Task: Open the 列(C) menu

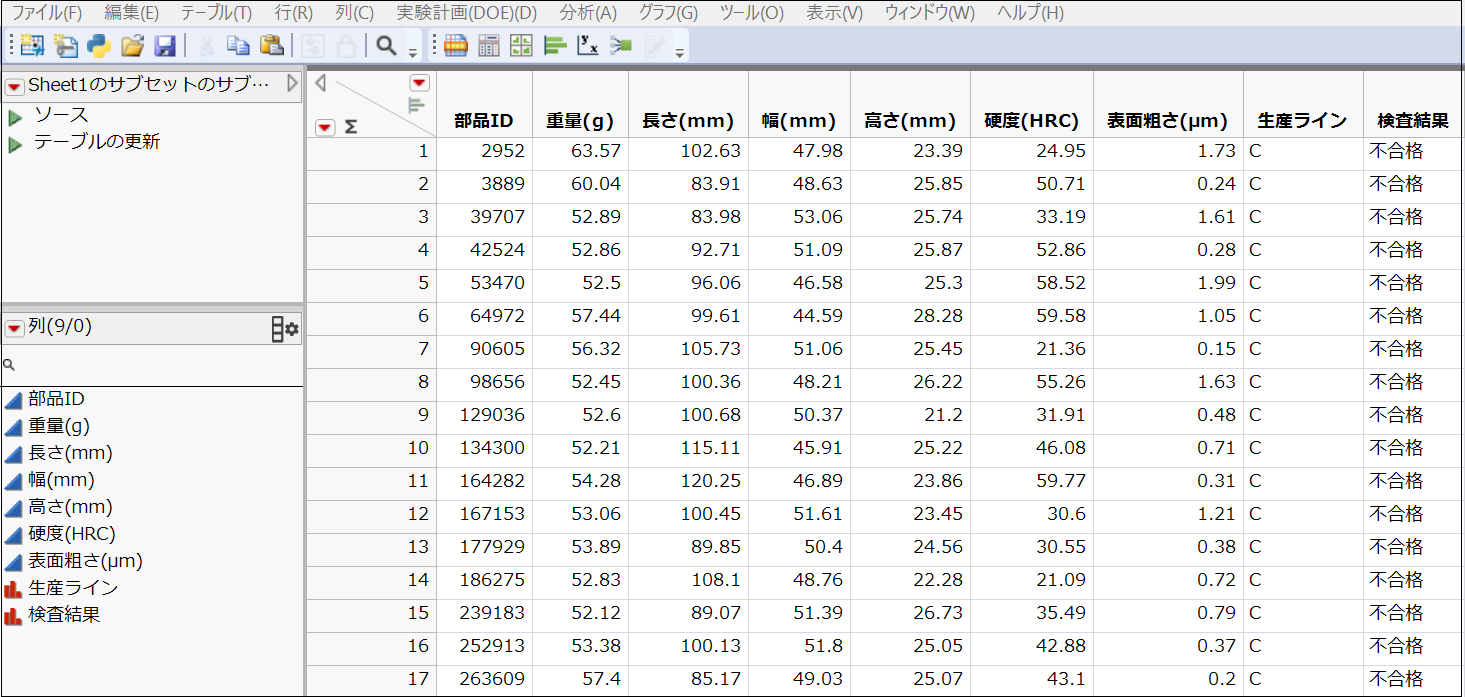Action: (x=354, y=13)
